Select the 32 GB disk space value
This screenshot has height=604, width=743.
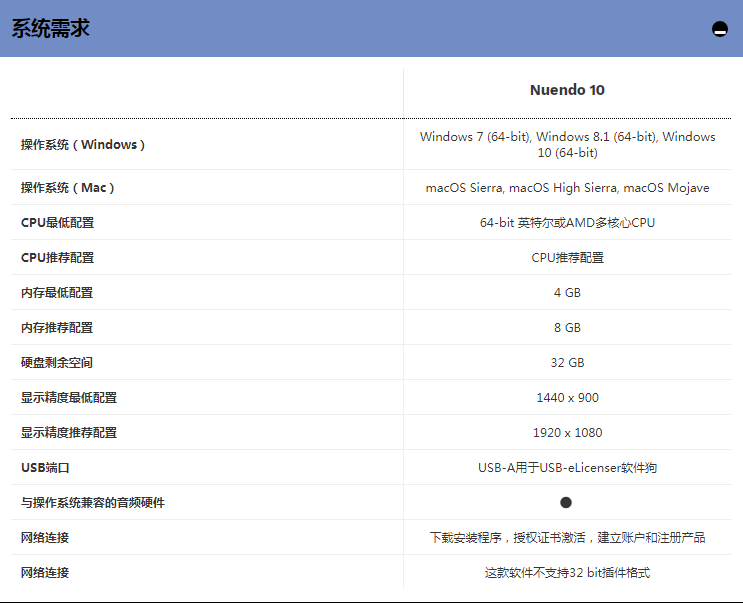pyautogui.click(x=567, y=363)
